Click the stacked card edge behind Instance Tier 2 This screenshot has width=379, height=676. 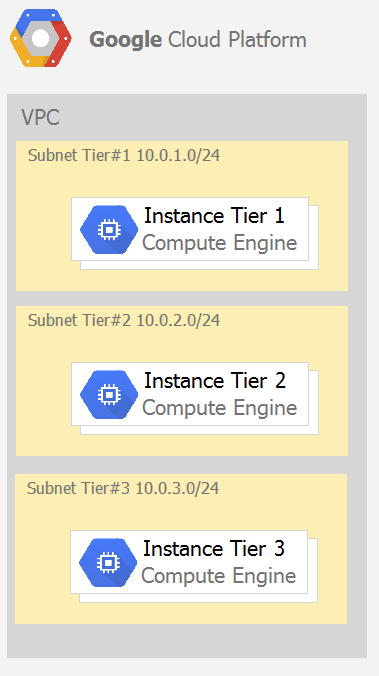point(314,402)
